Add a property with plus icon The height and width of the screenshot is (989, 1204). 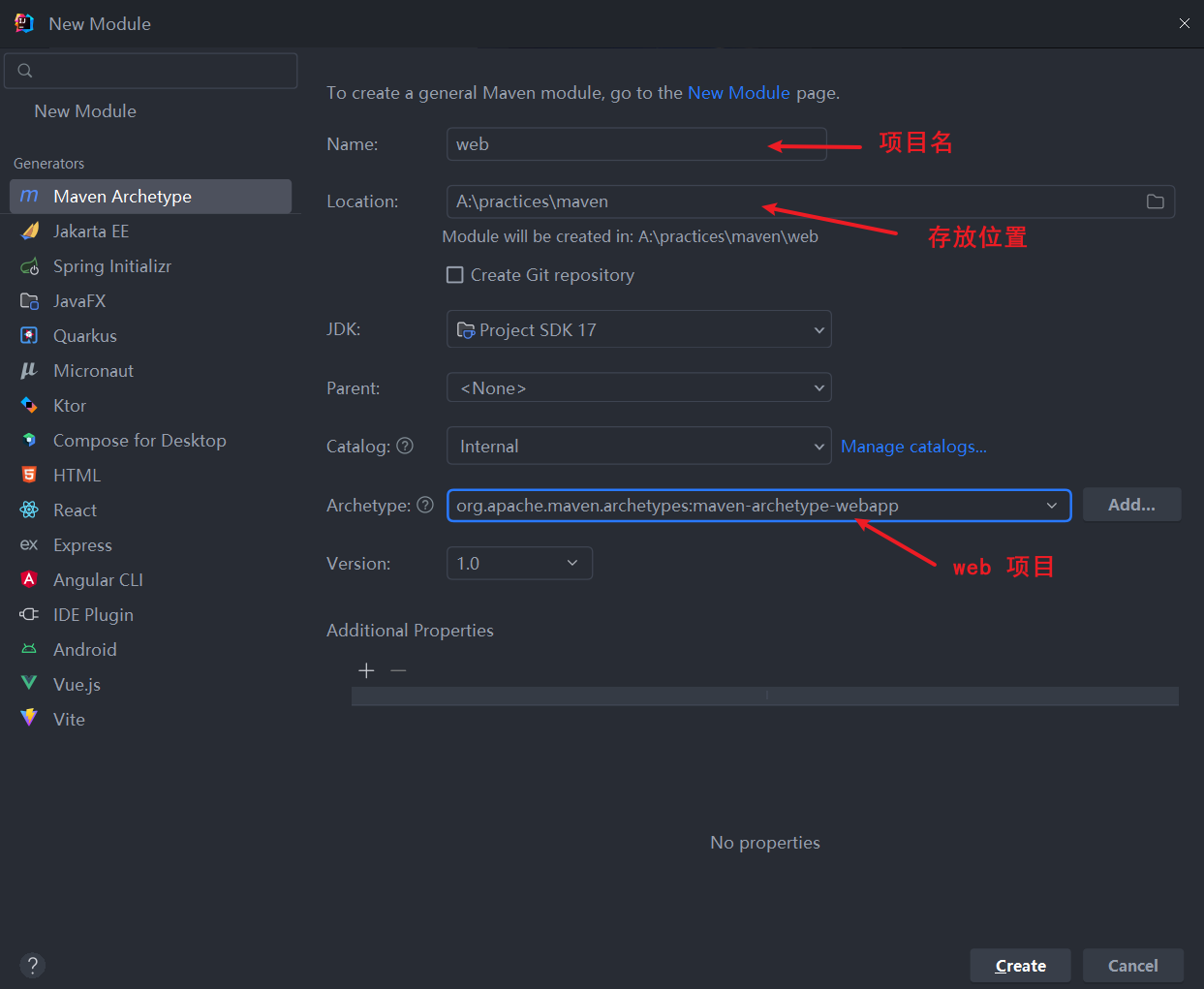pos(366,670)
